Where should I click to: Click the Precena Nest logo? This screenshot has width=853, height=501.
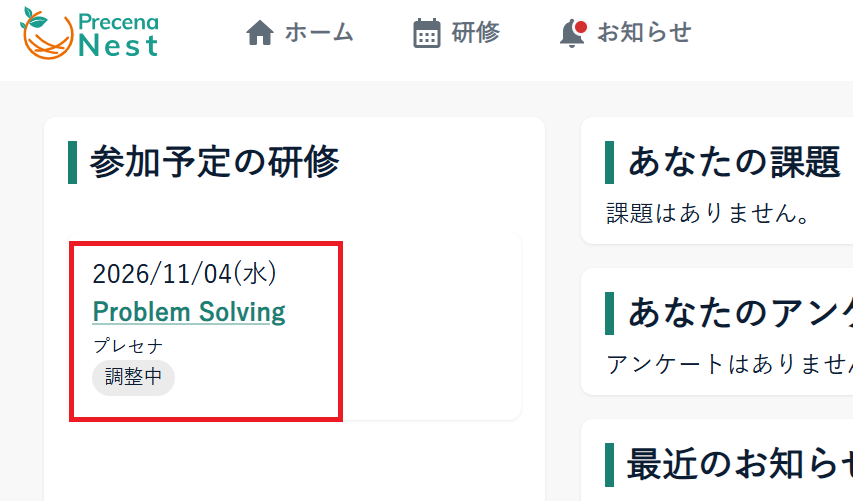[x=89, y=33]
